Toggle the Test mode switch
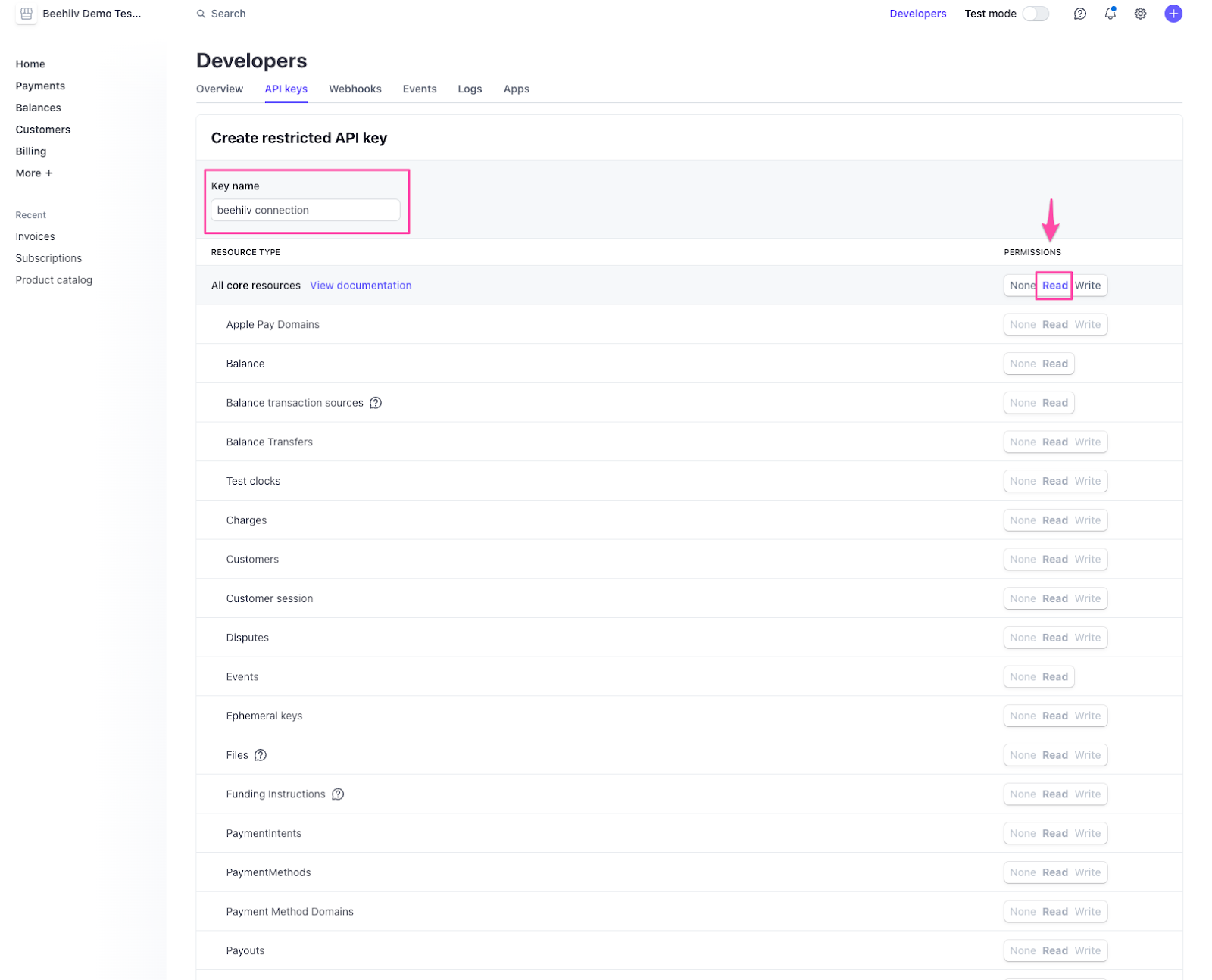This screenshot has width=1212, height=980. pos(1036,14)
